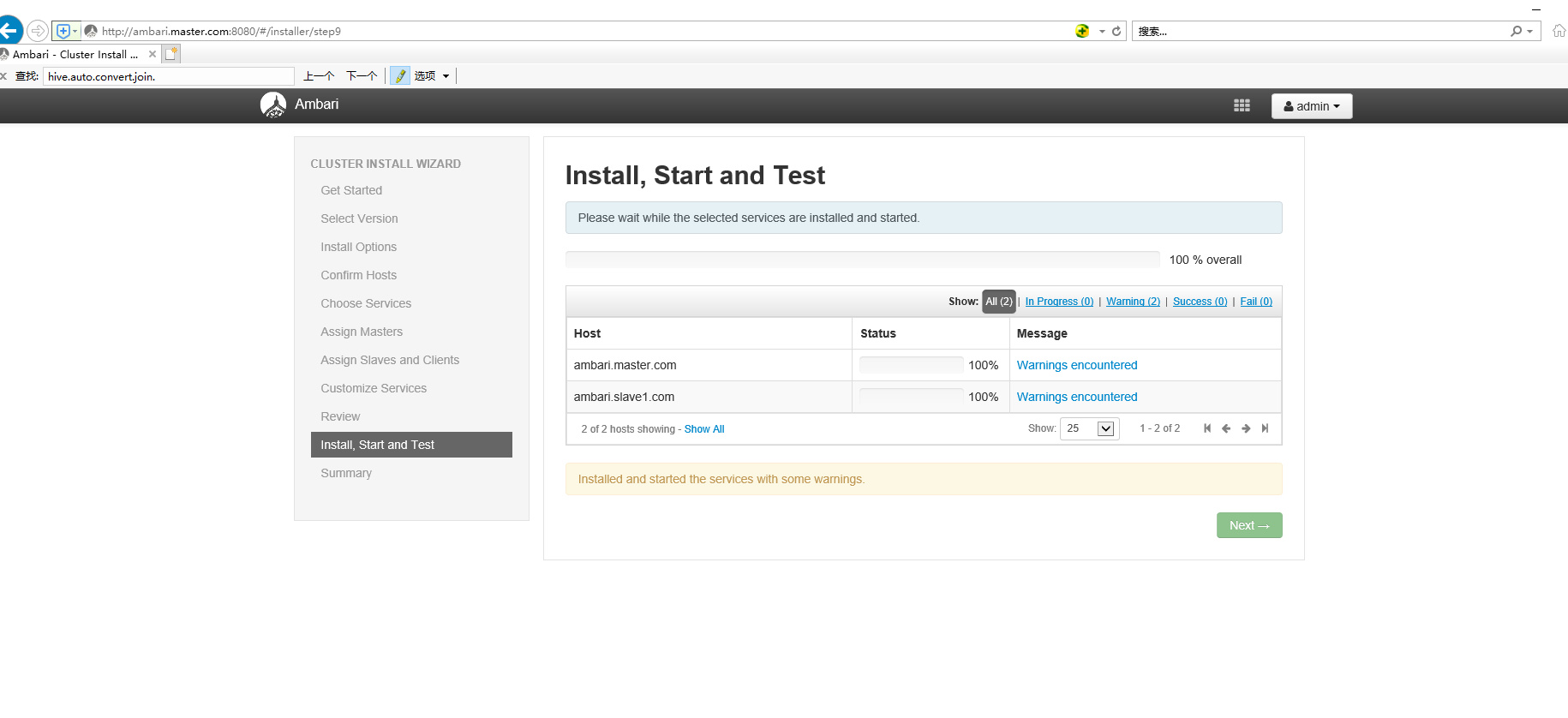This screenshot has width=1568, height=718.
Task: Select Assign Masters wizard step
Action: [x=362, y=332]
